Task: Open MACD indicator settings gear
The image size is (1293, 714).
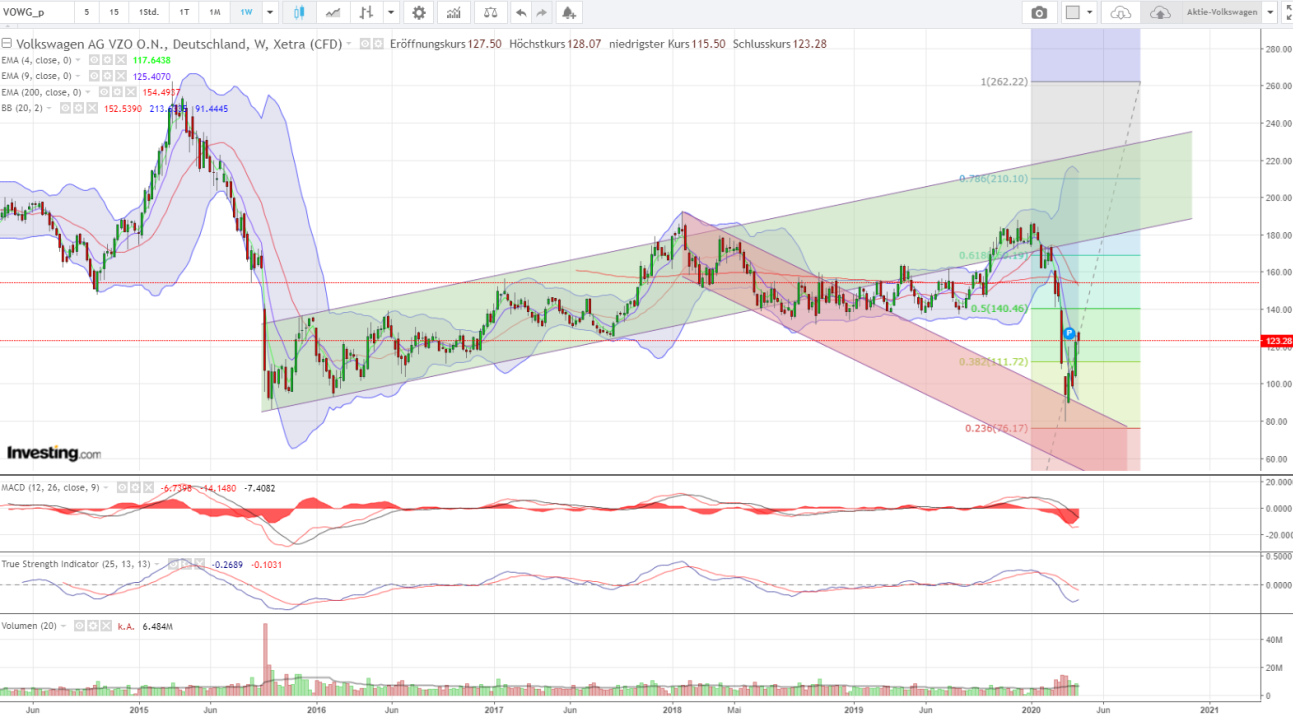Action: pyautogui.click(x=135, y=487)
